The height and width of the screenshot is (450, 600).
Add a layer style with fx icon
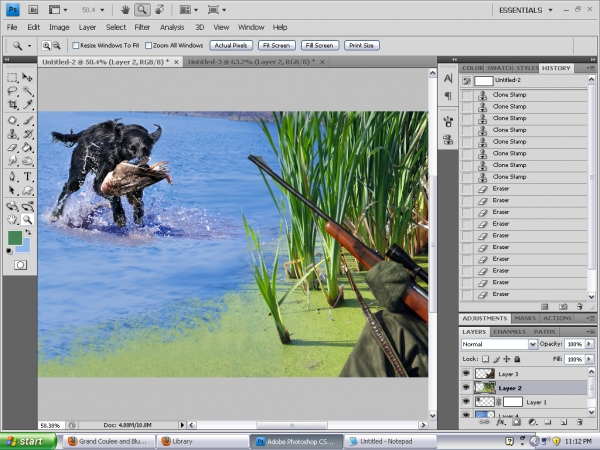point(501,422)
